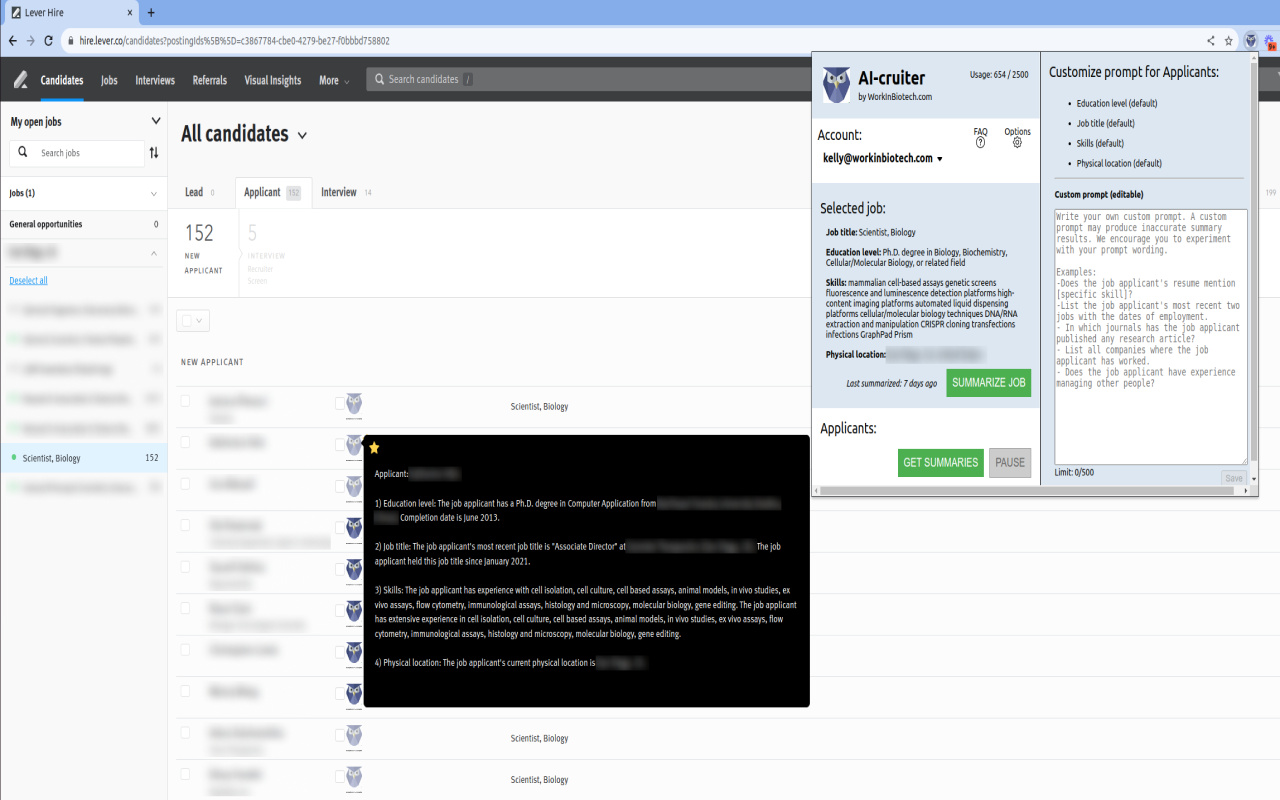Click 'Physical location (default)' prompt item

click(x=1119, y=163)
